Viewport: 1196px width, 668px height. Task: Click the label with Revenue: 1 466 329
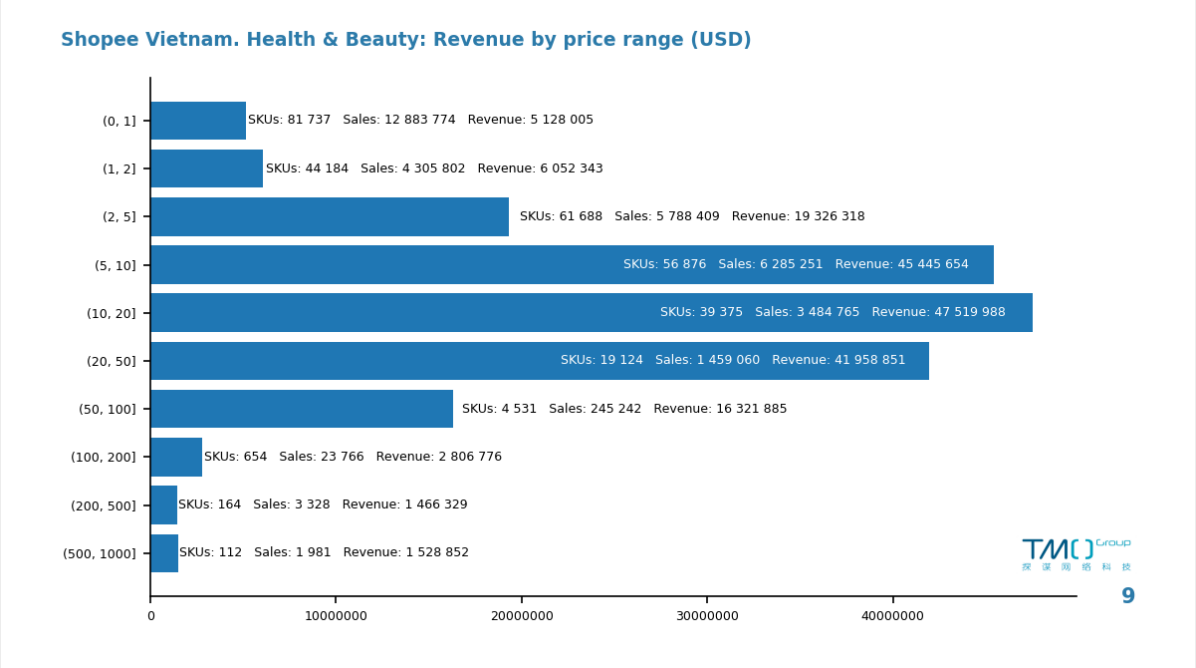pyautogui.click(x=323, y=504)
